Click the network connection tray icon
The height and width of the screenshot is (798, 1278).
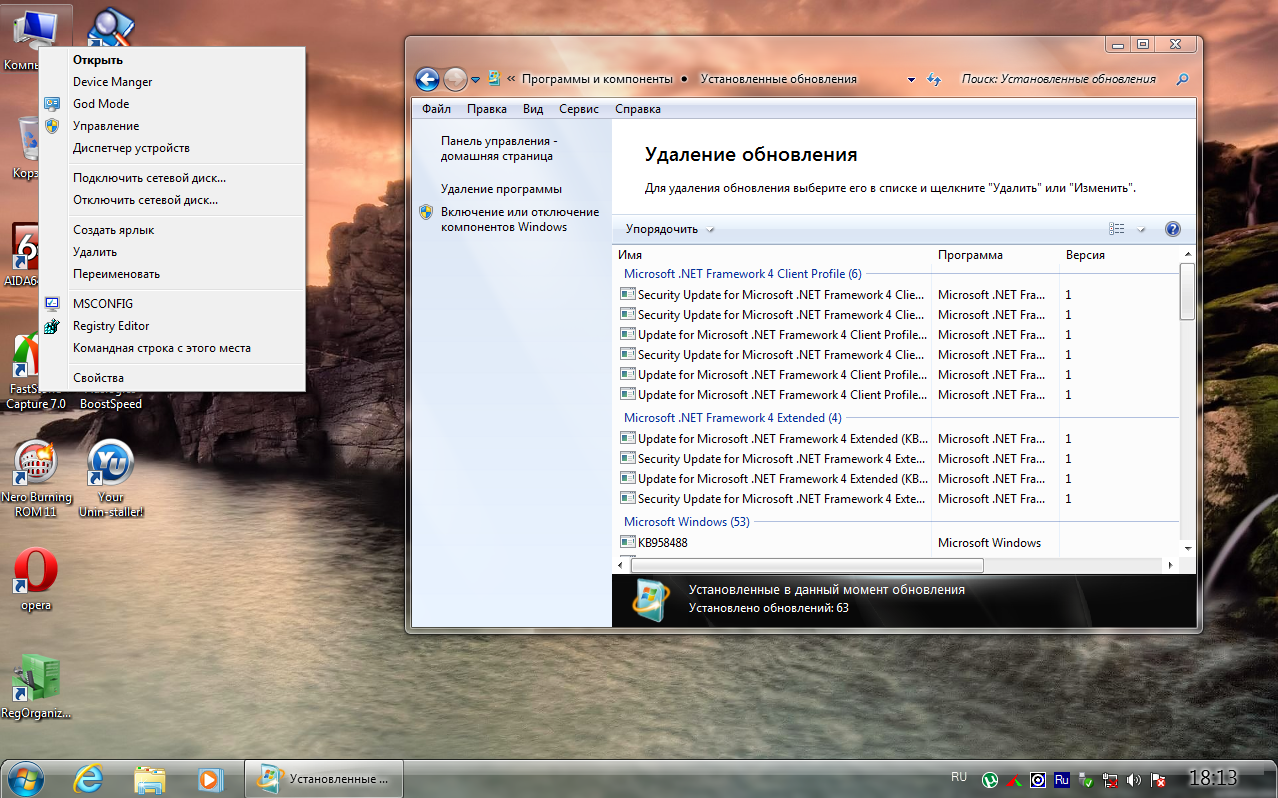[x=1110, y=779]
